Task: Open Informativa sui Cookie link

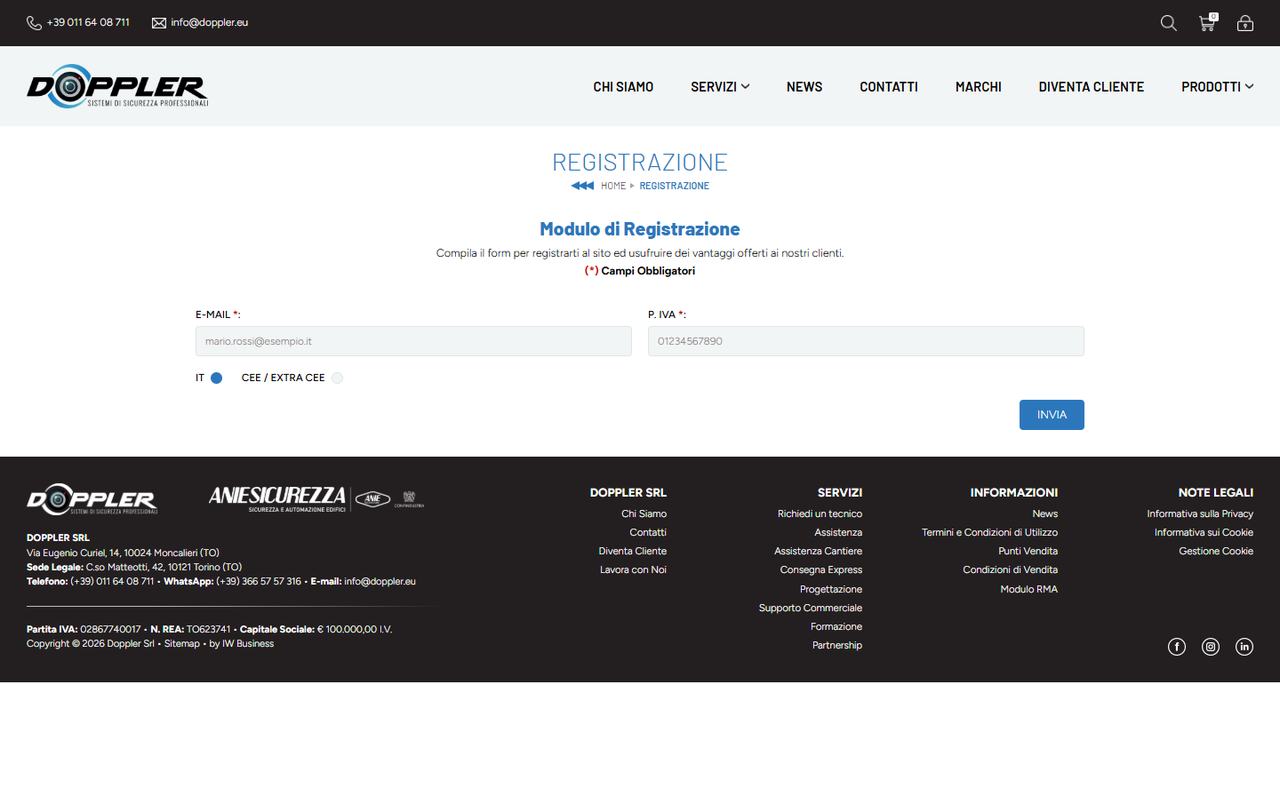Action: (x=1204, y=533)
